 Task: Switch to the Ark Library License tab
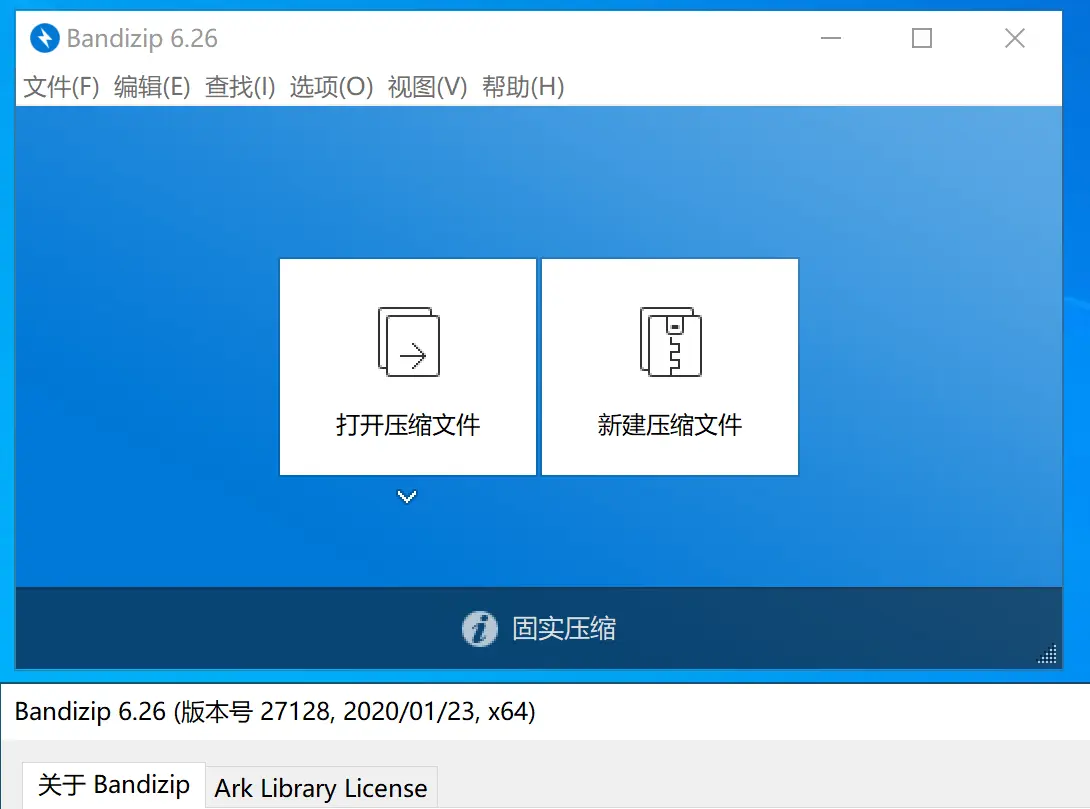click(321, 788)
